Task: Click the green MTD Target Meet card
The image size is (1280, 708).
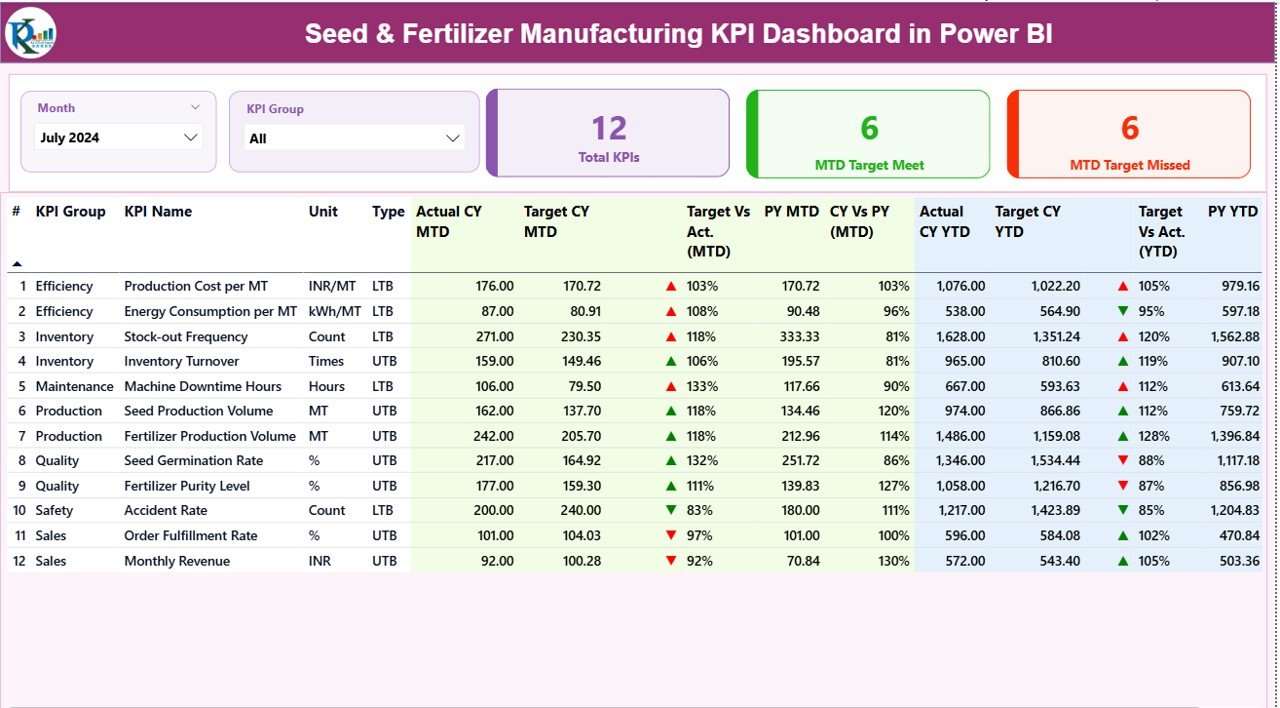Action: (x=866, y=133)
